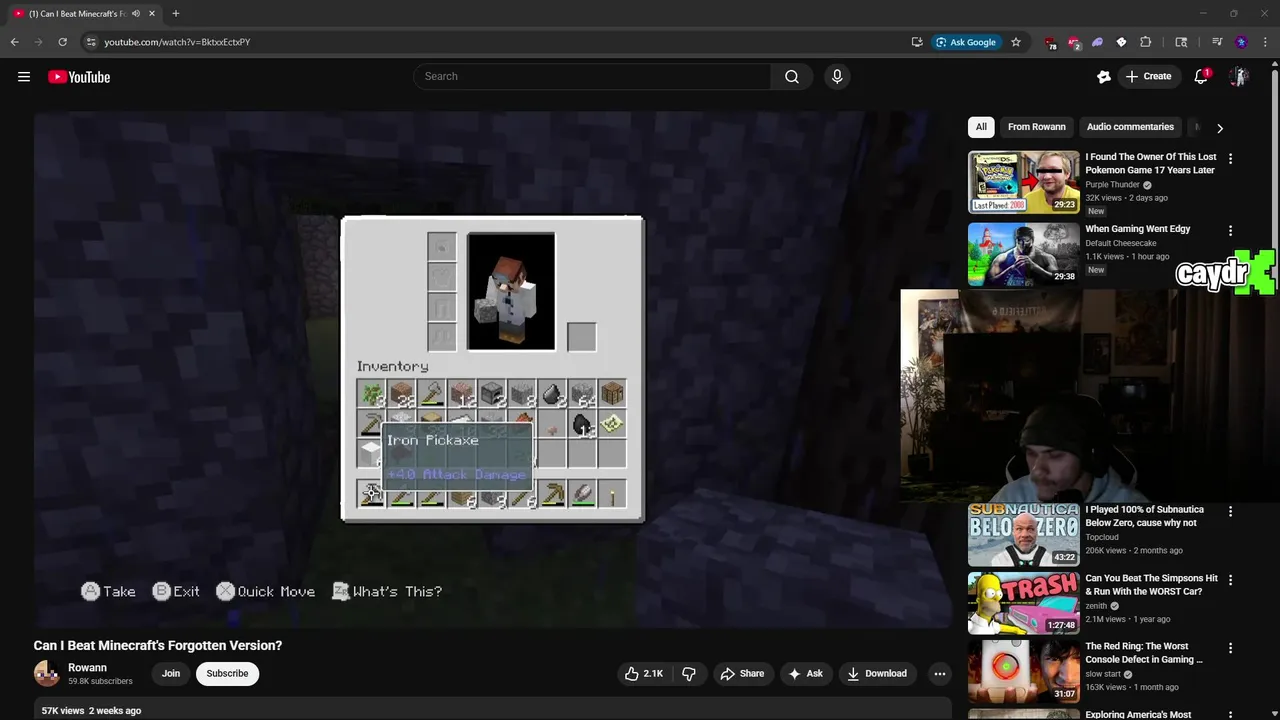Open the Simpsons TRASH video thumbnail

point(1024,603)
